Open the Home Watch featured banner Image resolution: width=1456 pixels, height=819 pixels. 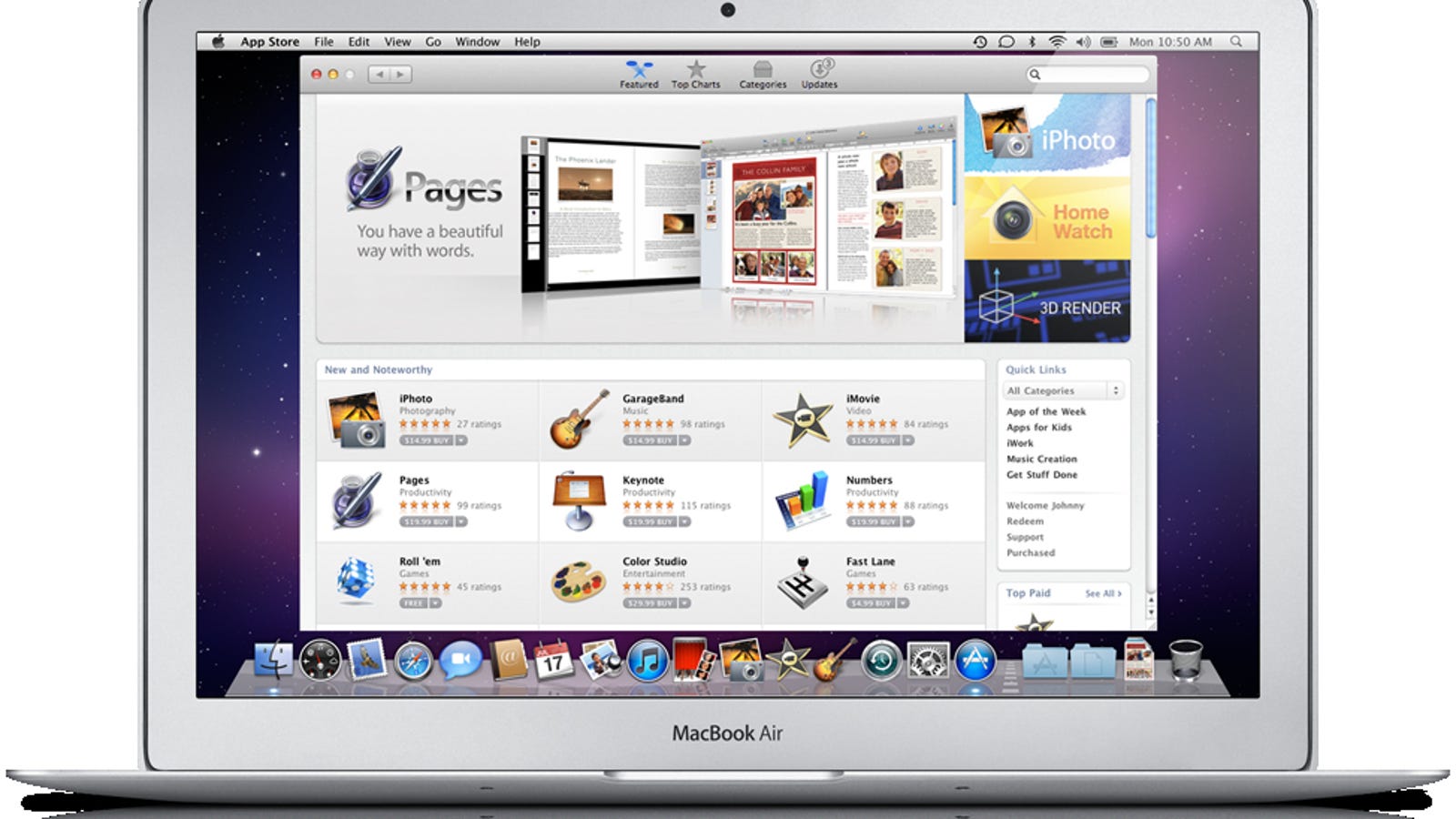point(1047,217)
